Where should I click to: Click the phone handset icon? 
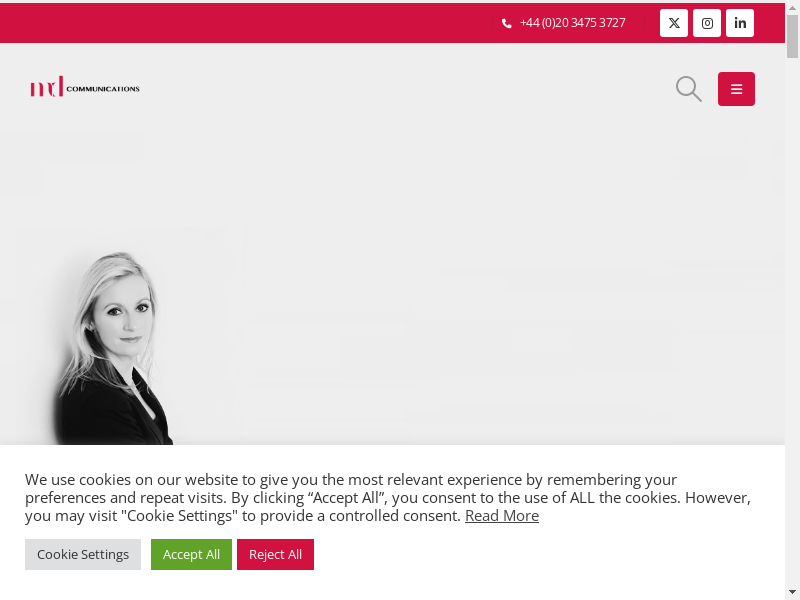pos(507,23)
